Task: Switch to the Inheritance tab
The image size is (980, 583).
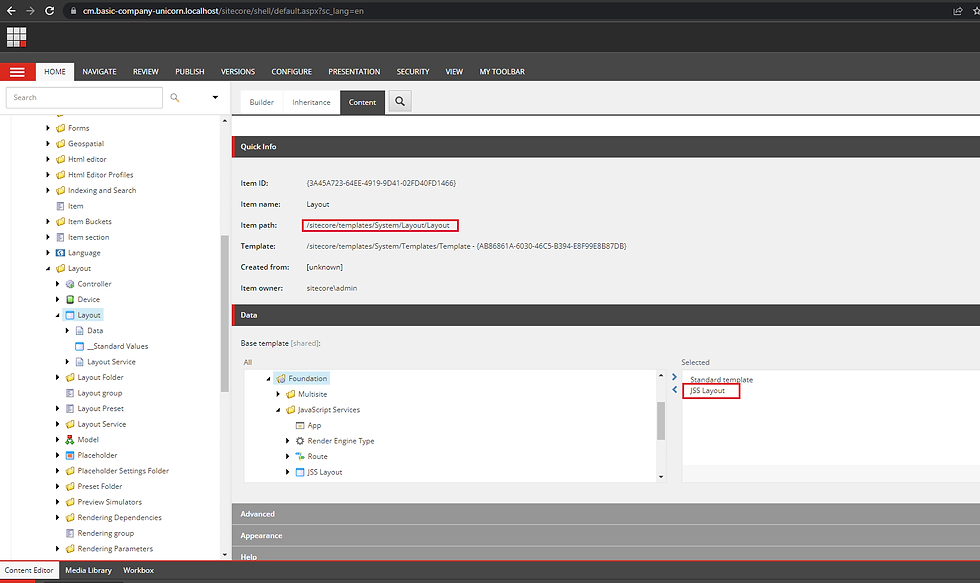Action: point(311,102)
